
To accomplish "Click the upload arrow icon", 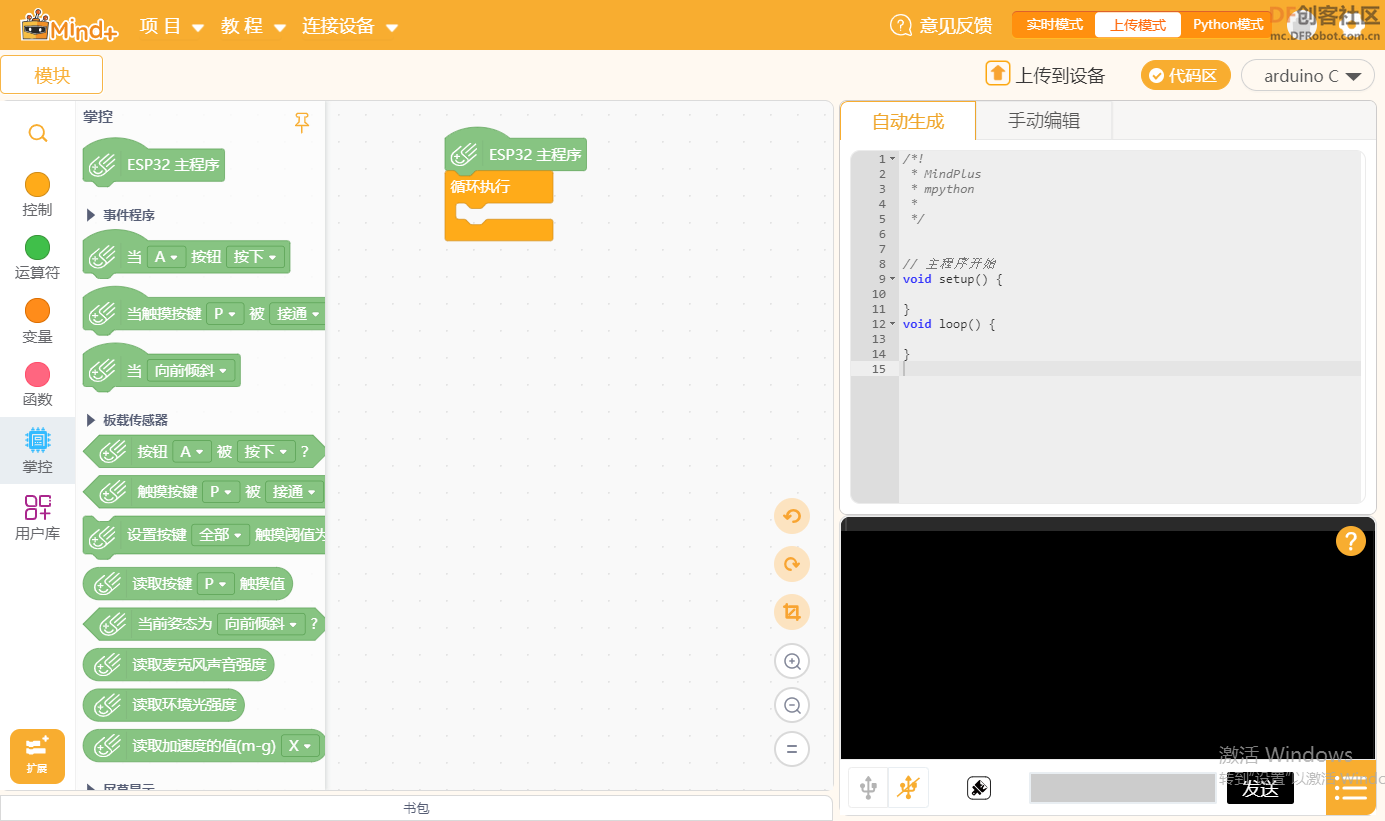I will (x=997, y=74).
